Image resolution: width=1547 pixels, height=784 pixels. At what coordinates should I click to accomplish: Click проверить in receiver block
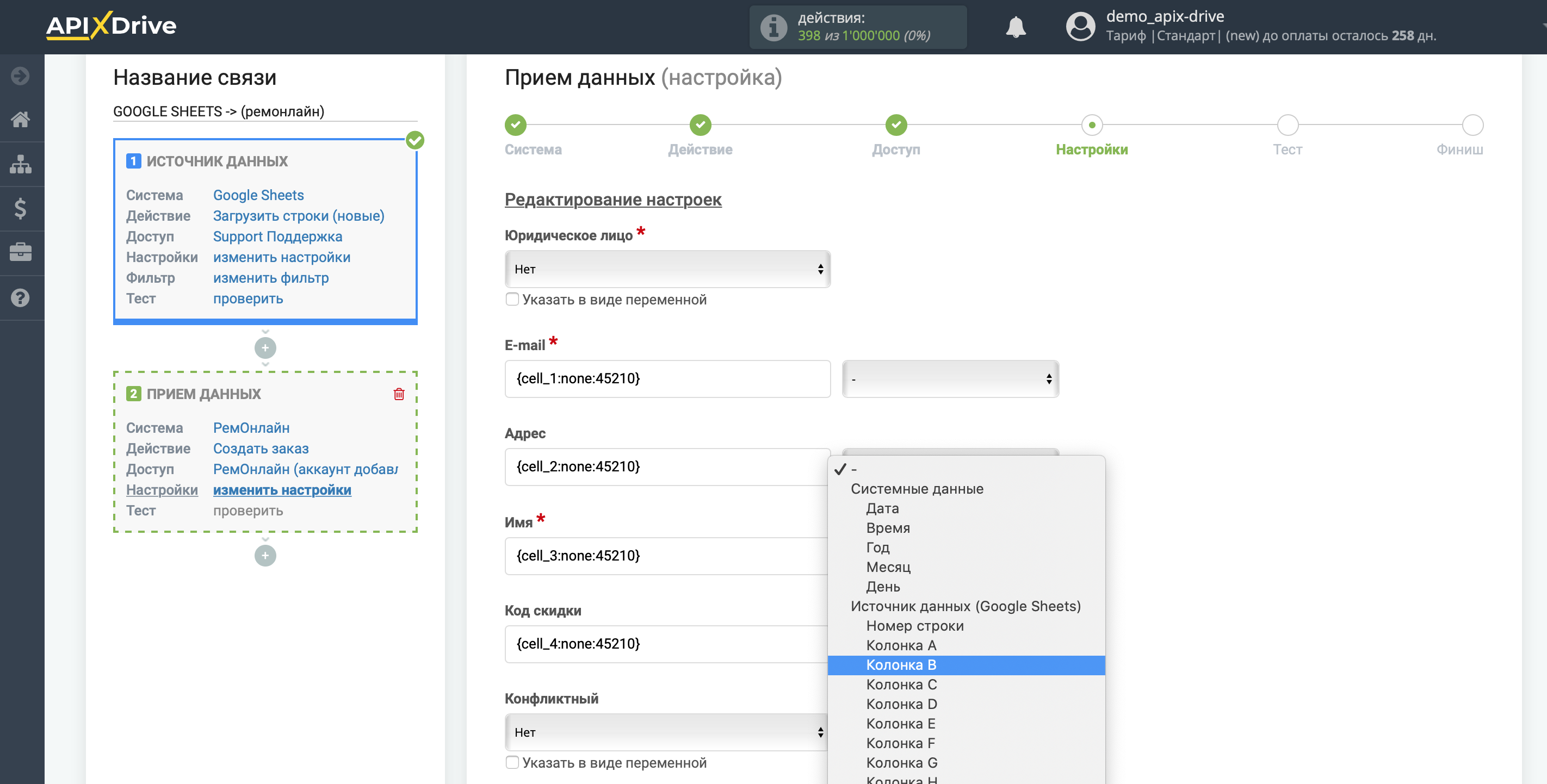[248, 511]
